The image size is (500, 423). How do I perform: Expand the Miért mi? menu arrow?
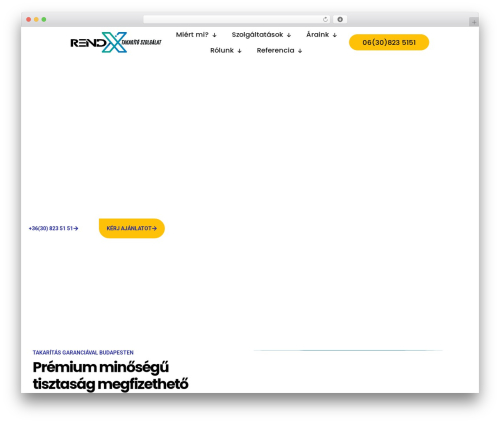pos(214,35)
